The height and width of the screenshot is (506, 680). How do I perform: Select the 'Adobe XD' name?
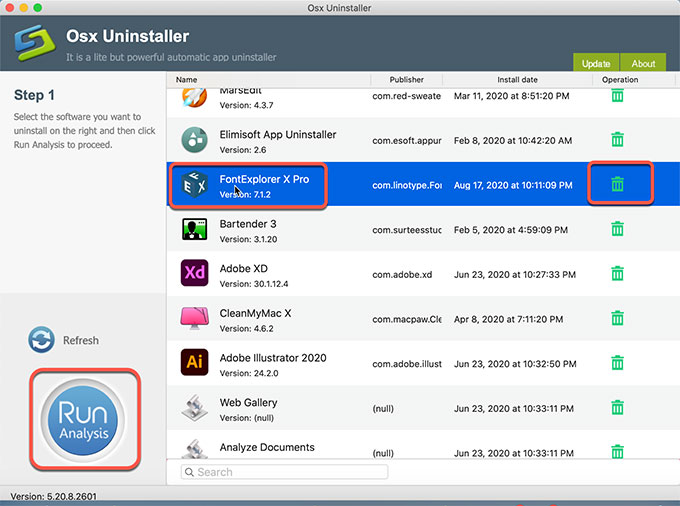243,268
